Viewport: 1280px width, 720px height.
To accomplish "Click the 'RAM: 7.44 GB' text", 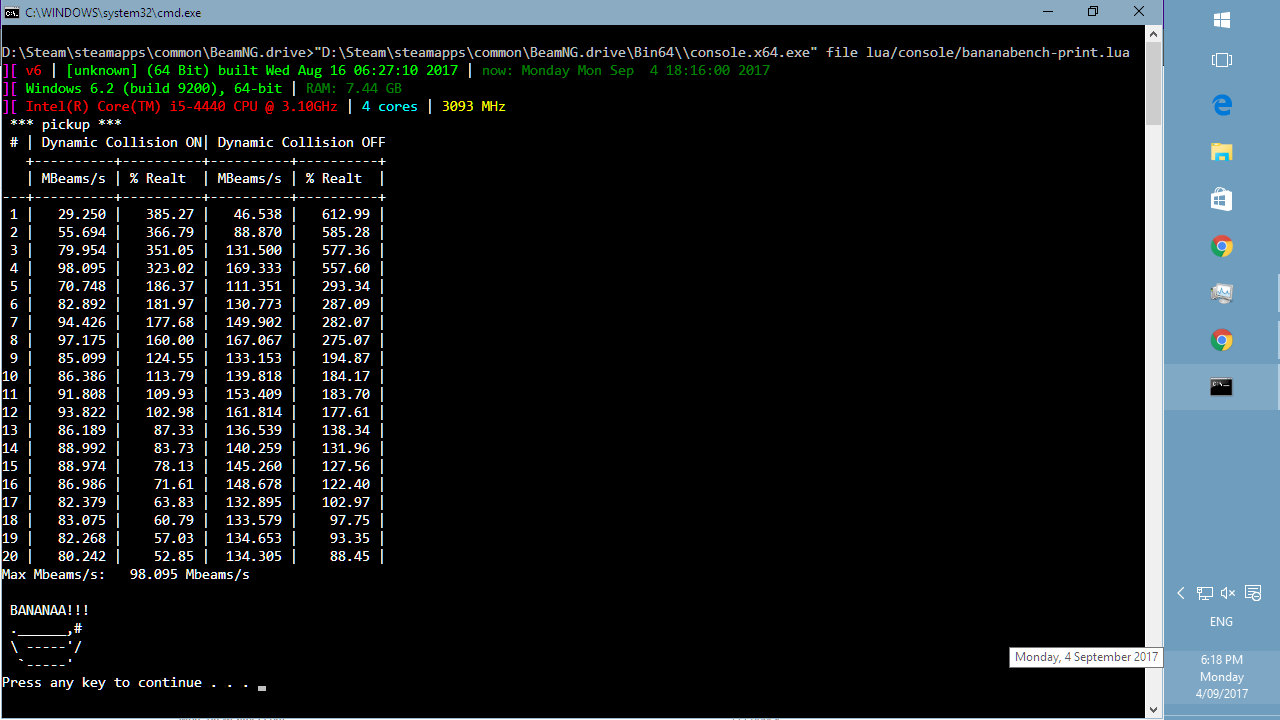I will 354,88.
